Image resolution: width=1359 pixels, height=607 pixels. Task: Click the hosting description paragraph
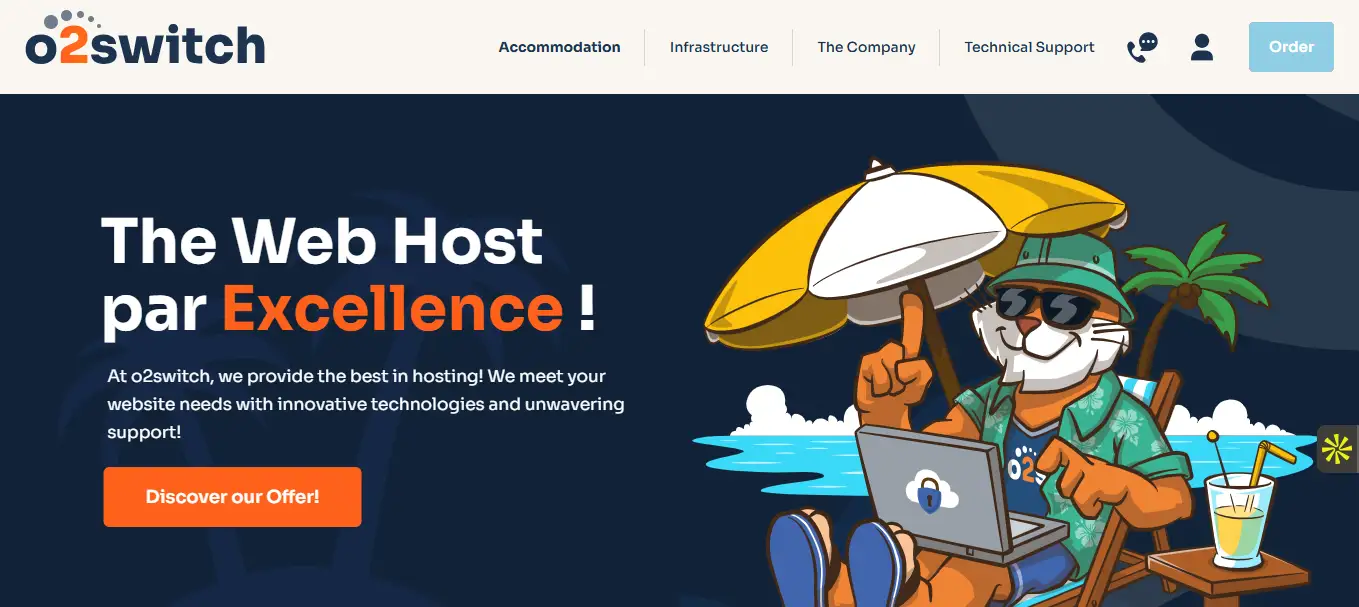coord(366,404)
